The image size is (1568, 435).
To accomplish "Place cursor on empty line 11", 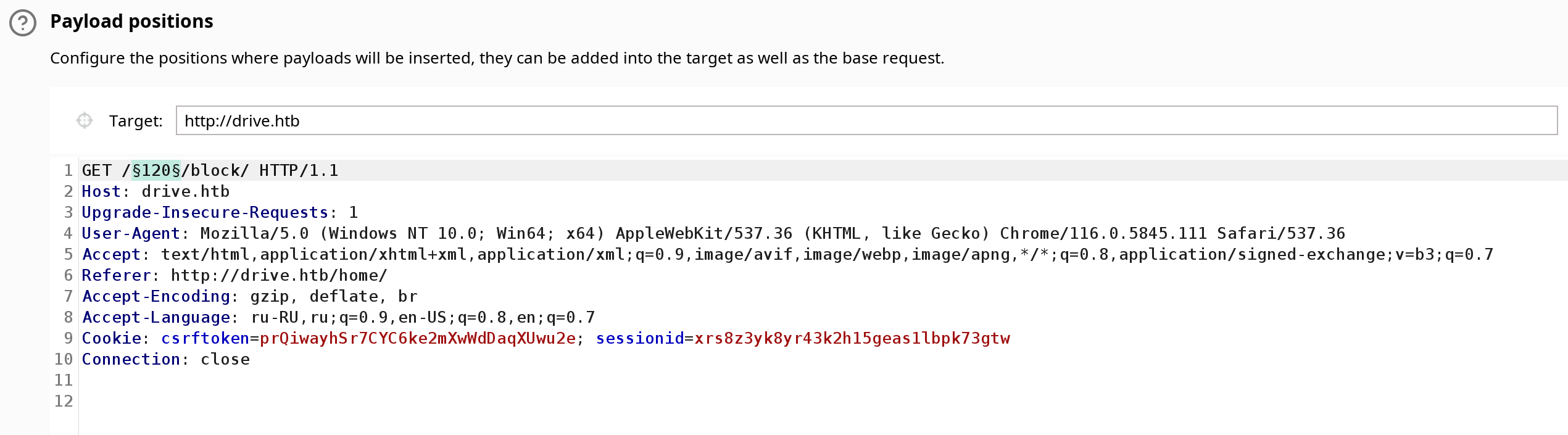I will point(824,380).
